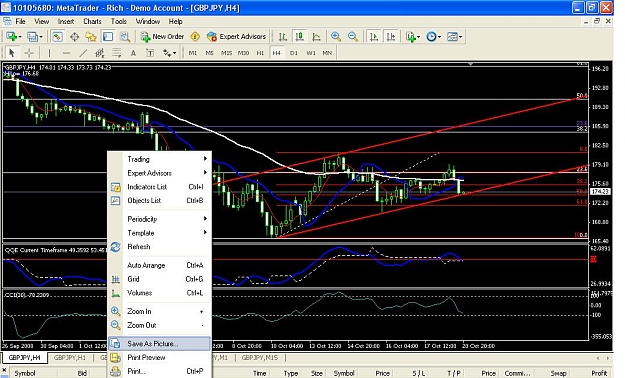Open the Periods clock dropdown
The image size is (625, 378).
tap(433, 37)
